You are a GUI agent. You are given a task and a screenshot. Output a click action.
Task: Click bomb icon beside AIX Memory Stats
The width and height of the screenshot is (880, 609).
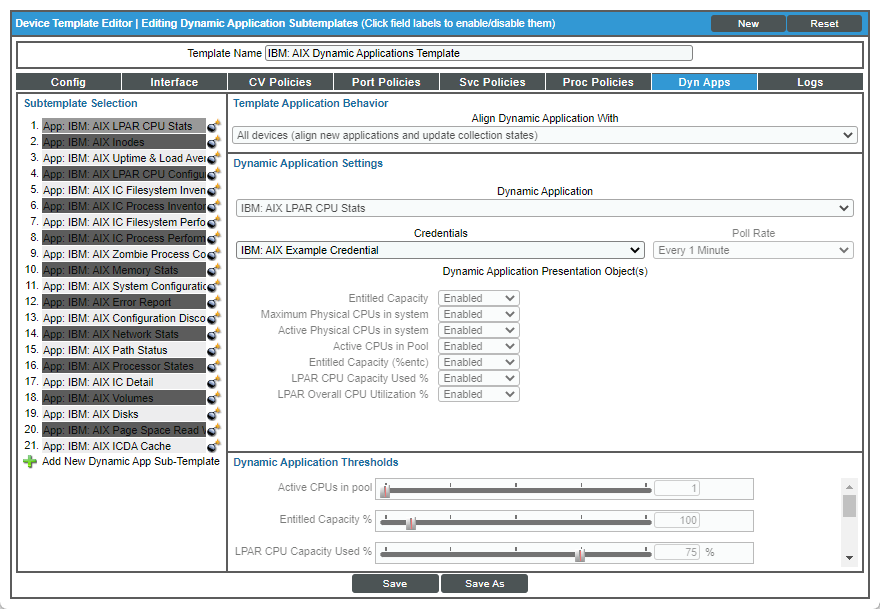(214, 270)
